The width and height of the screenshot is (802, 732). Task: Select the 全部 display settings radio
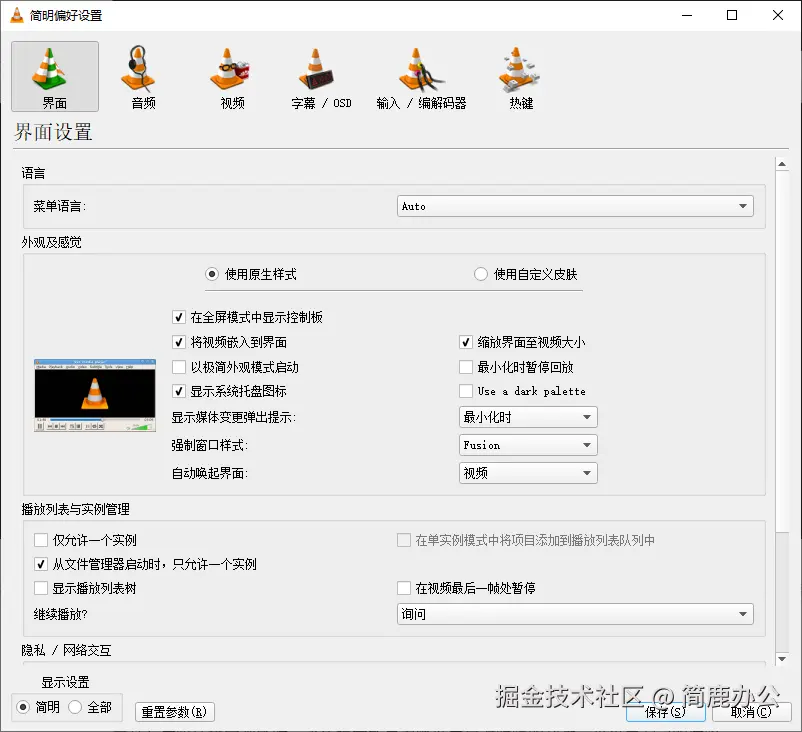coord(75,707)
